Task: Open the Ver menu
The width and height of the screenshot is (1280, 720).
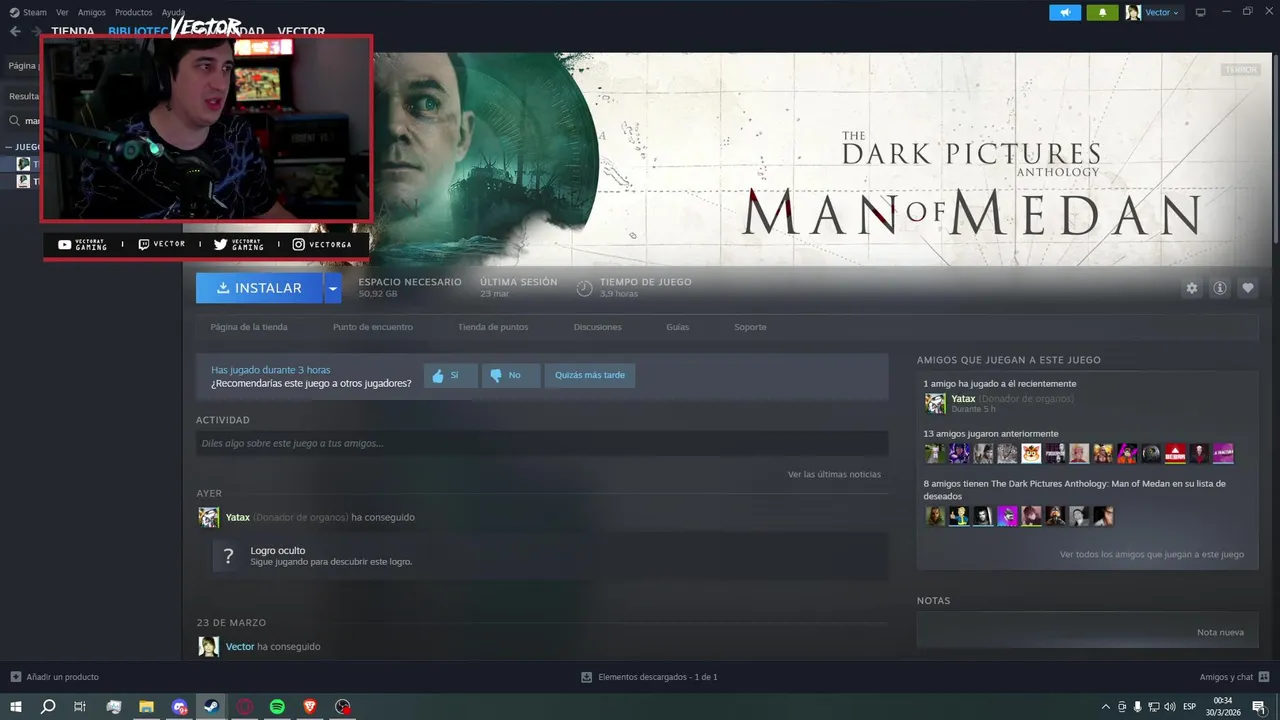Action: [62, 12]
